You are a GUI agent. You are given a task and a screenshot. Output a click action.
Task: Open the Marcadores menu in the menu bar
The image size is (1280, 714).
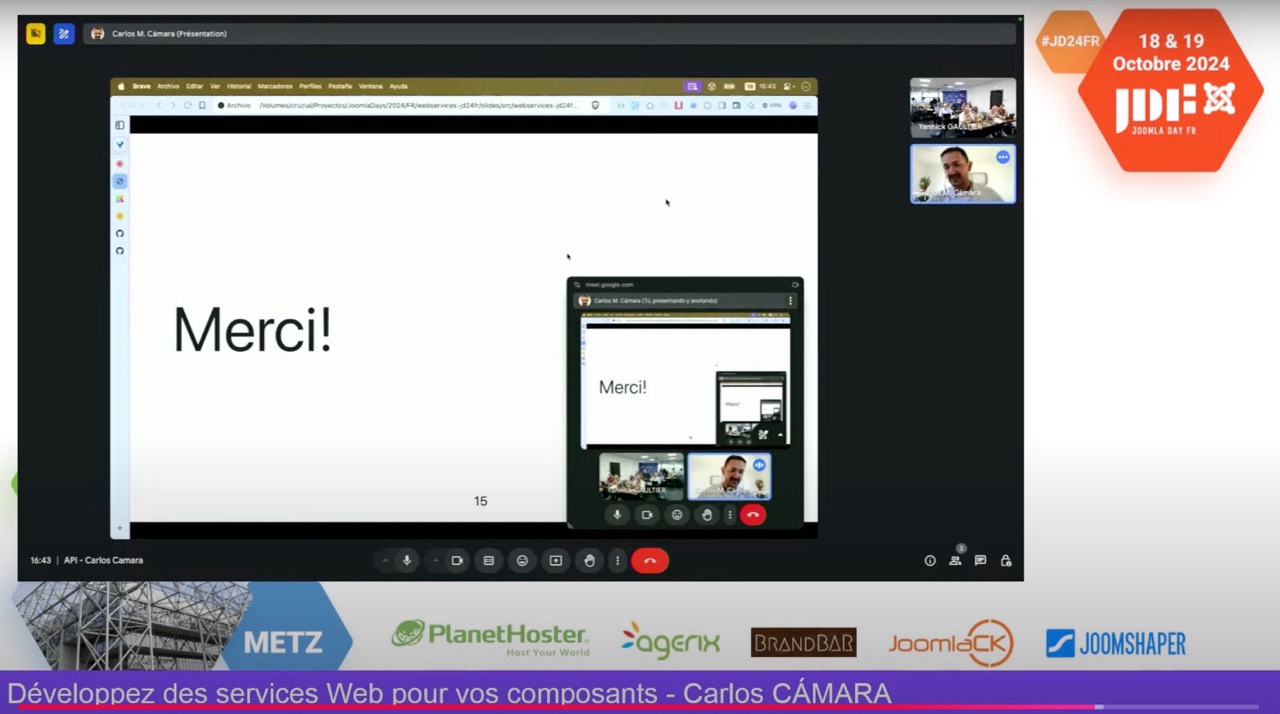(276, 86)
